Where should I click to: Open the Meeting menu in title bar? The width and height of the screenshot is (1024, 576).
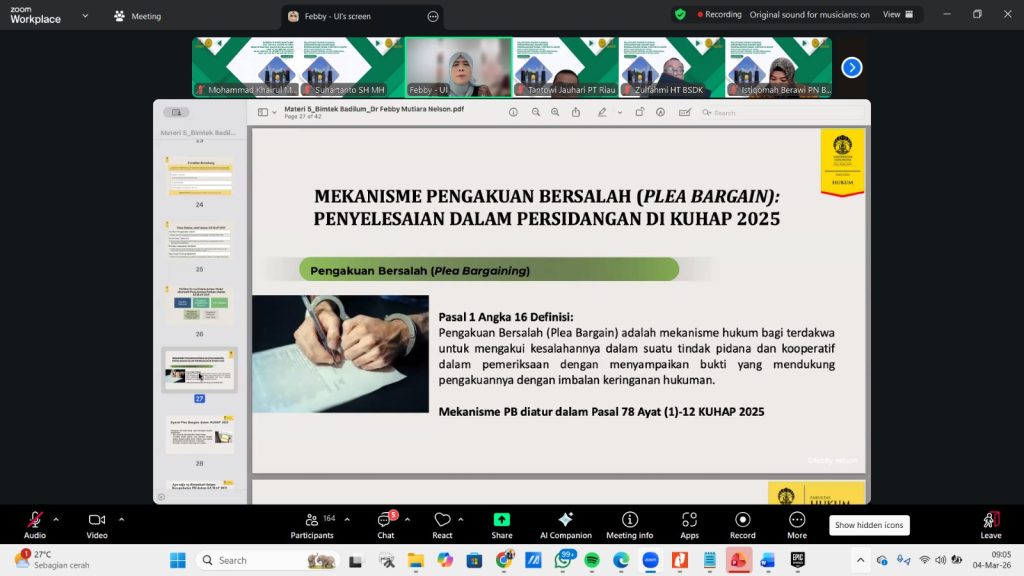[138, 16]
